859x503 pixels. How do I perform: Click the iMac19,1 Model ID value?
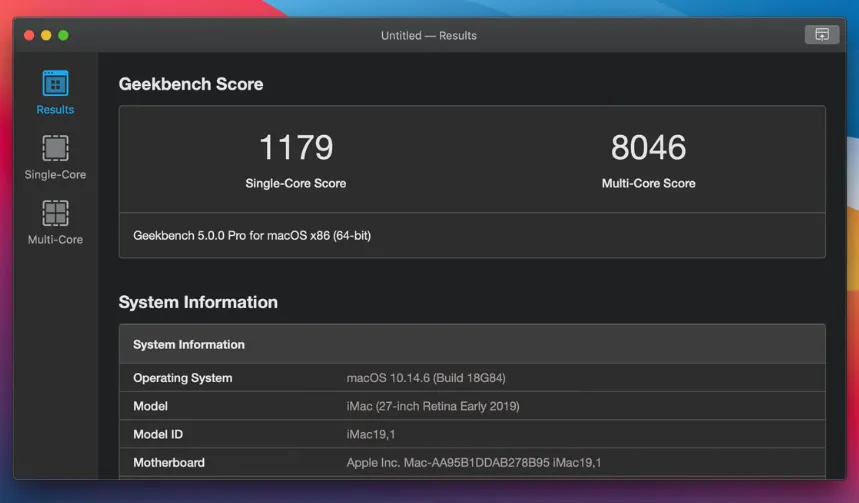pos(370,435)
